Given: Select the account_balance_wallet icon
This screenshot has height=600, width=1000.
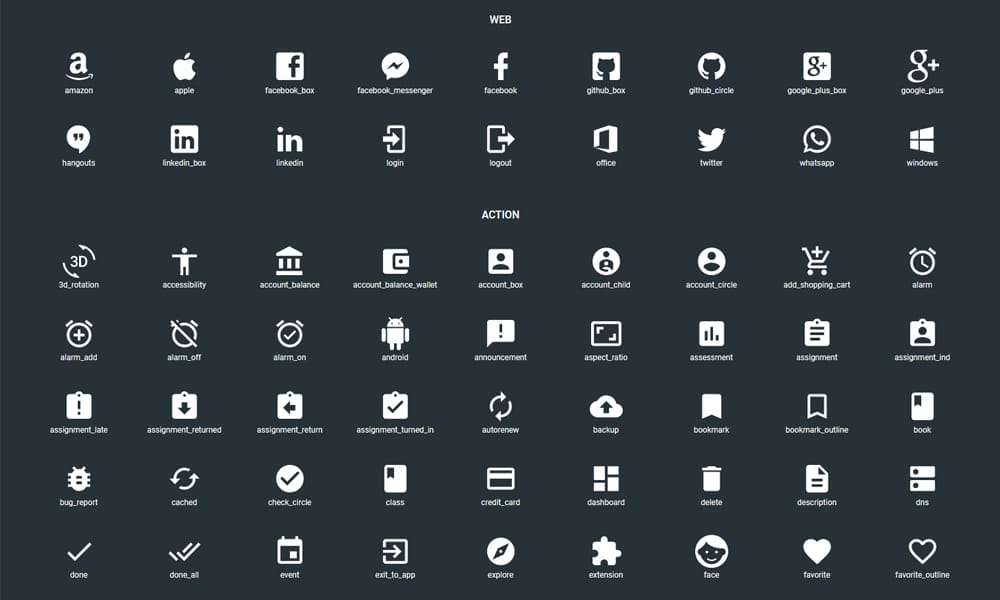Looking at the screenshot, I should 395,261.
